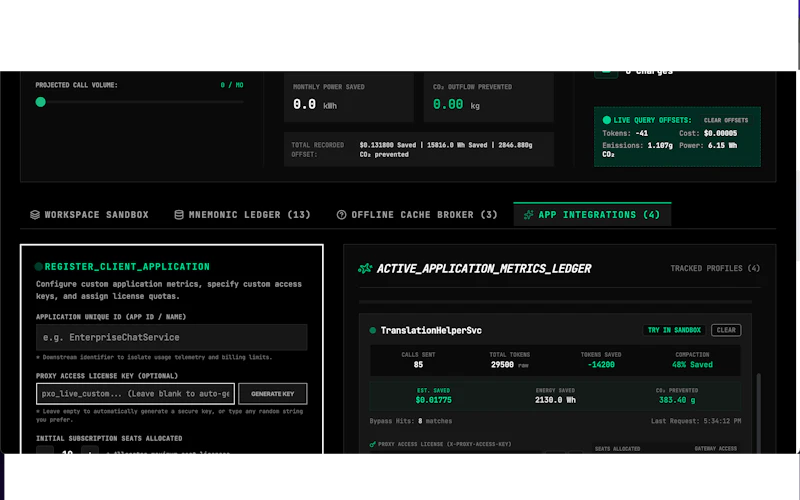Click the Clear Offsets button

(x=726, y=120)
